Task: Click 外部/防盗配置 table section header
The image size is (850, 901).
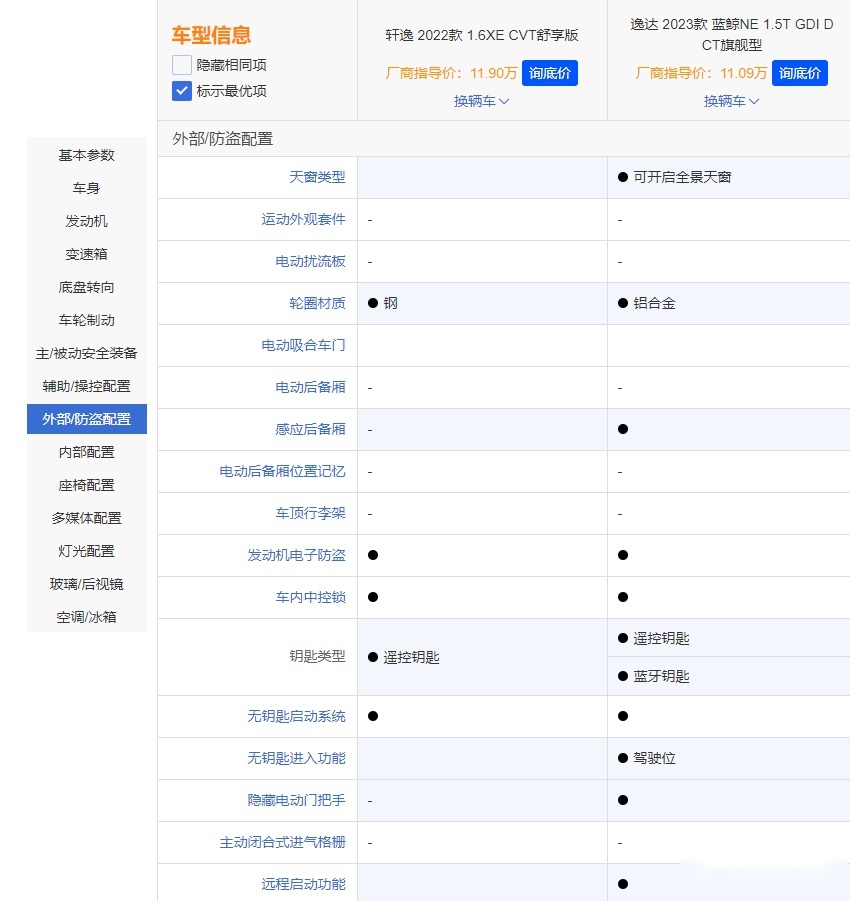Action: point(222,138)
